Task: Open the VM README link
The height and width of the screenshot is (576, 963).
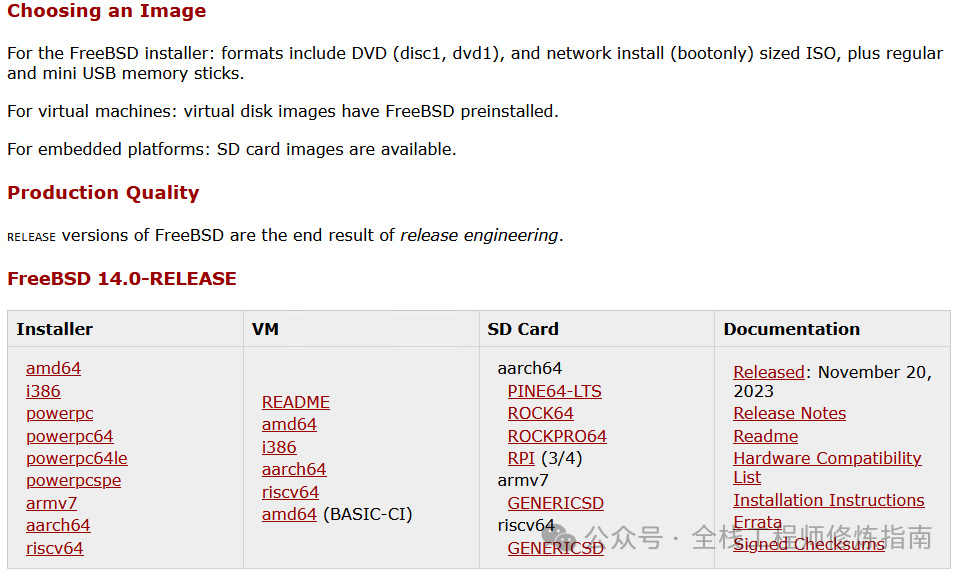Action: (295, 402)
